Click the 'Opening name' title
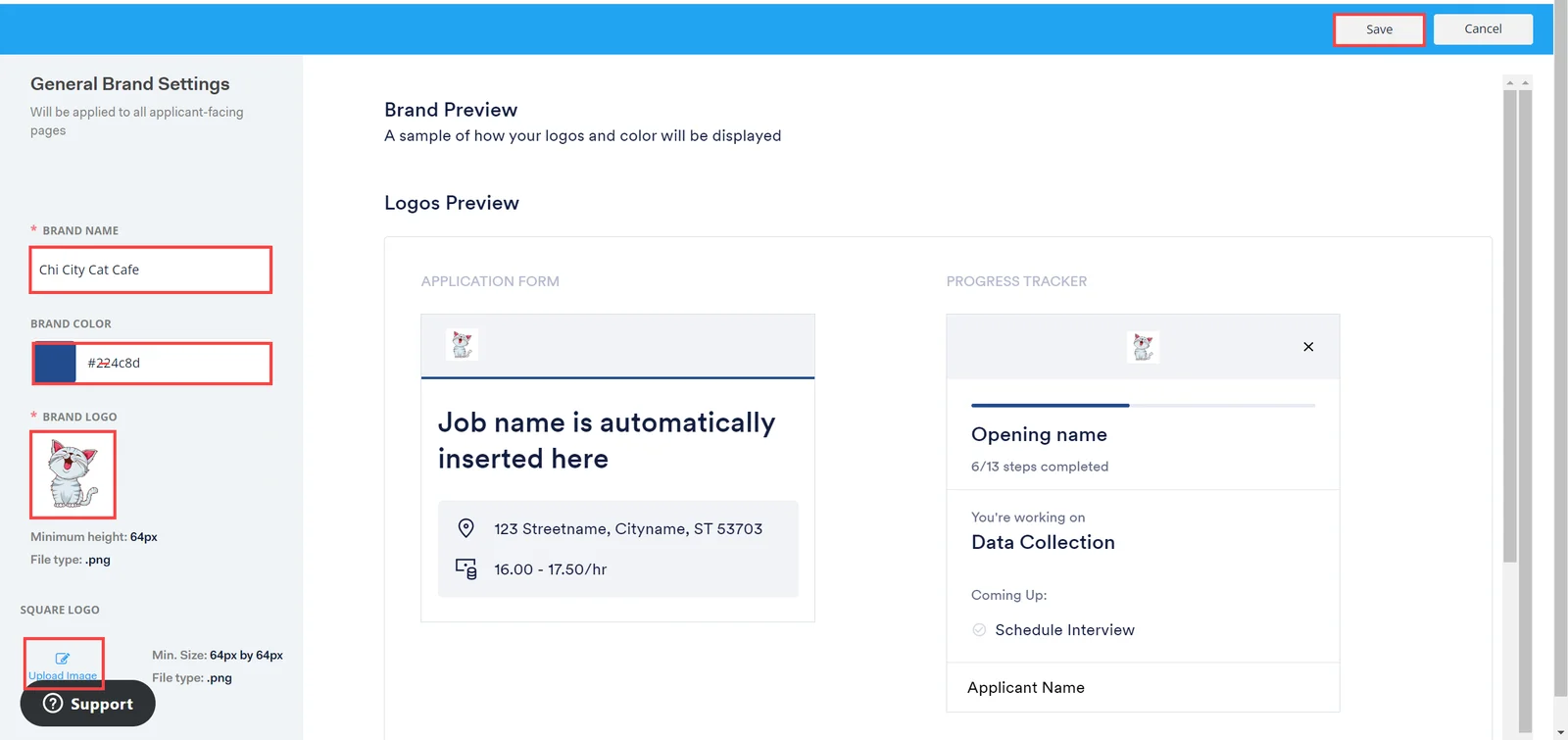 pos(1039,434)
